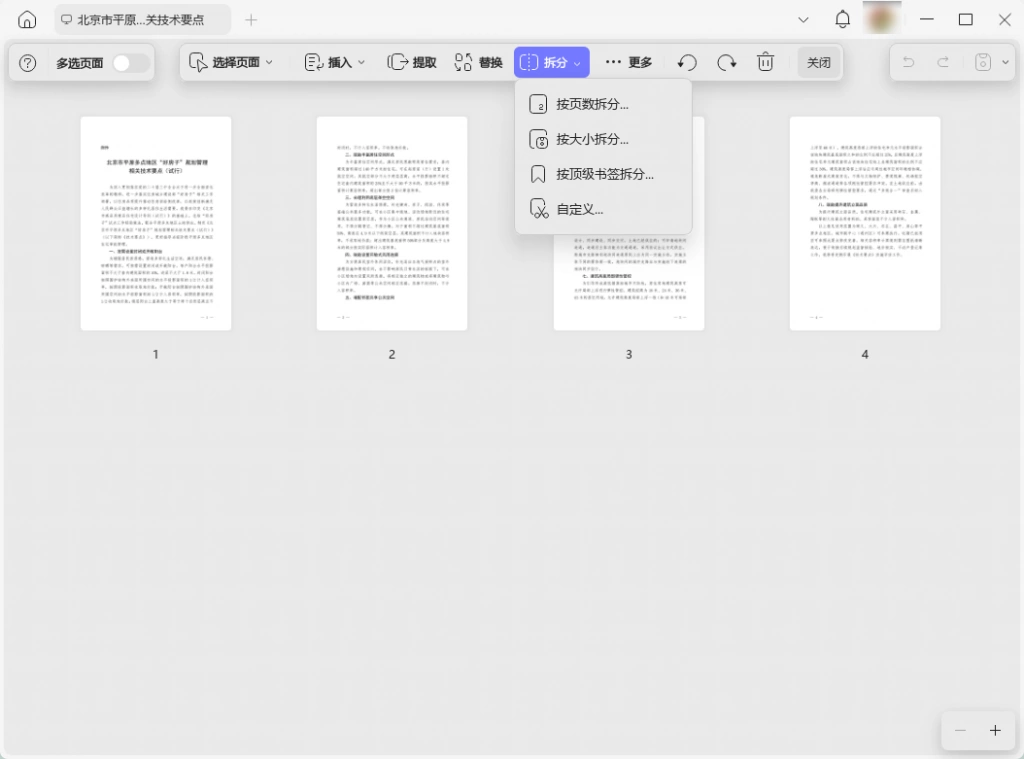
Task: Delete pages with trash icon
Action: pyautogui.click(x=765, y=62)
